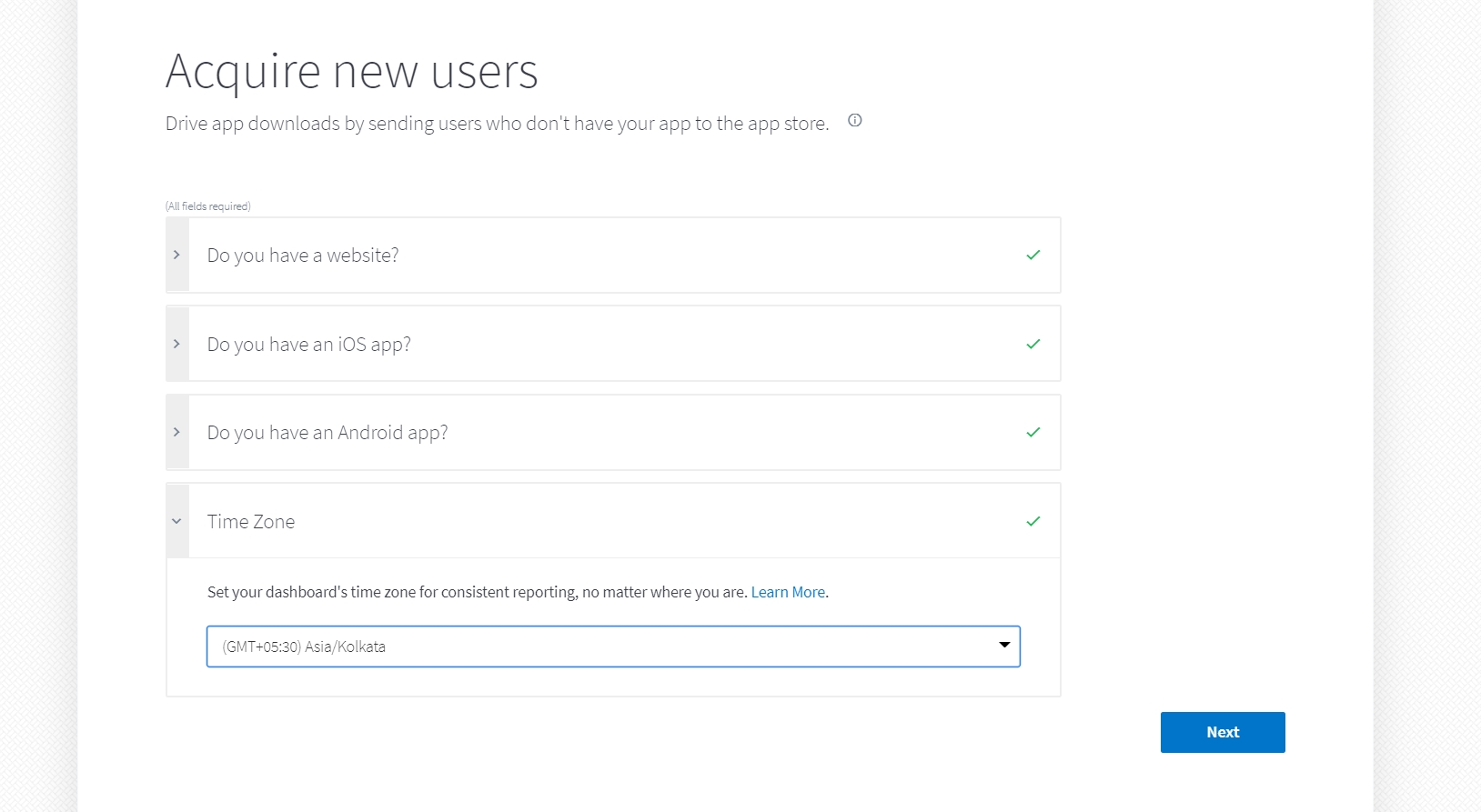Click the '(All fields required)' note

tap(208, 206)
